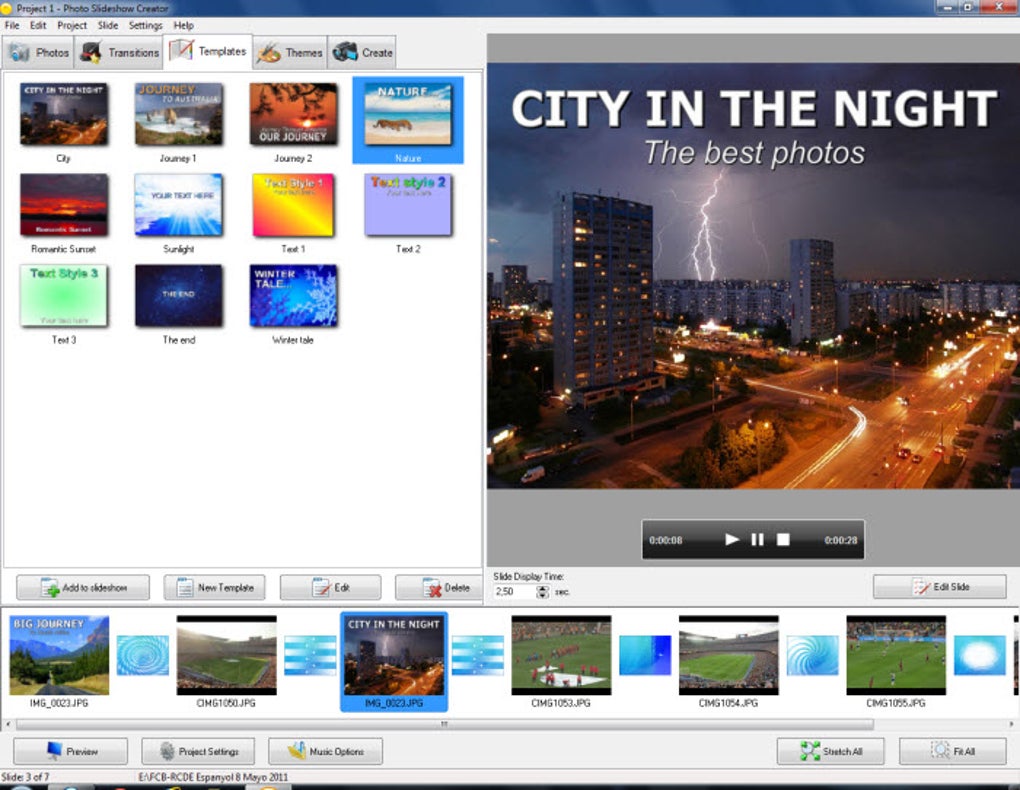Pause the preview playback
Image resolution: width=1020 pixels, height=790 pixels.
[757, 538]
